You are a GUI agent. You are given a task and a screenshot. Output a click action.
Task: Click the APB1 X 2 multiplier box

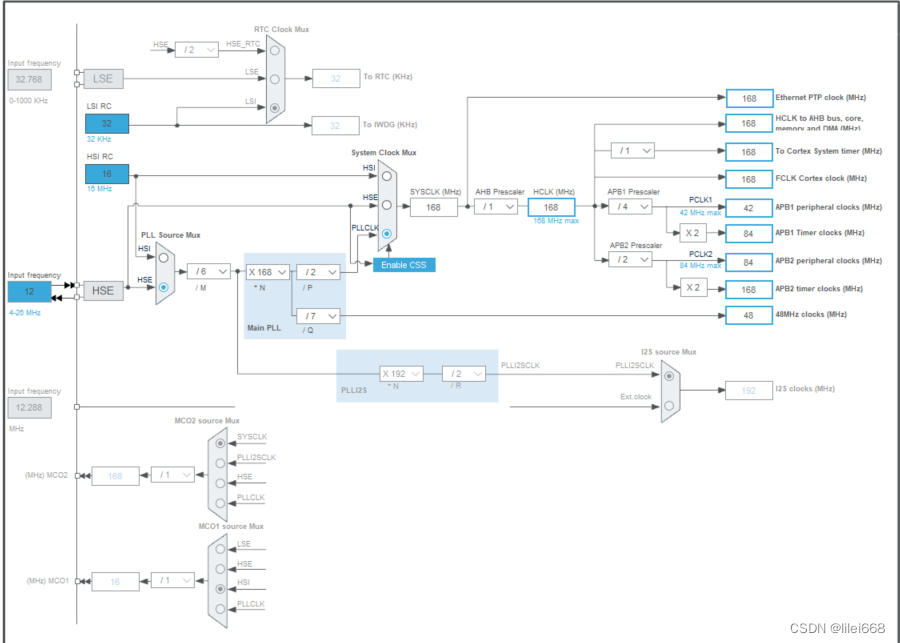tap(693, 233)
